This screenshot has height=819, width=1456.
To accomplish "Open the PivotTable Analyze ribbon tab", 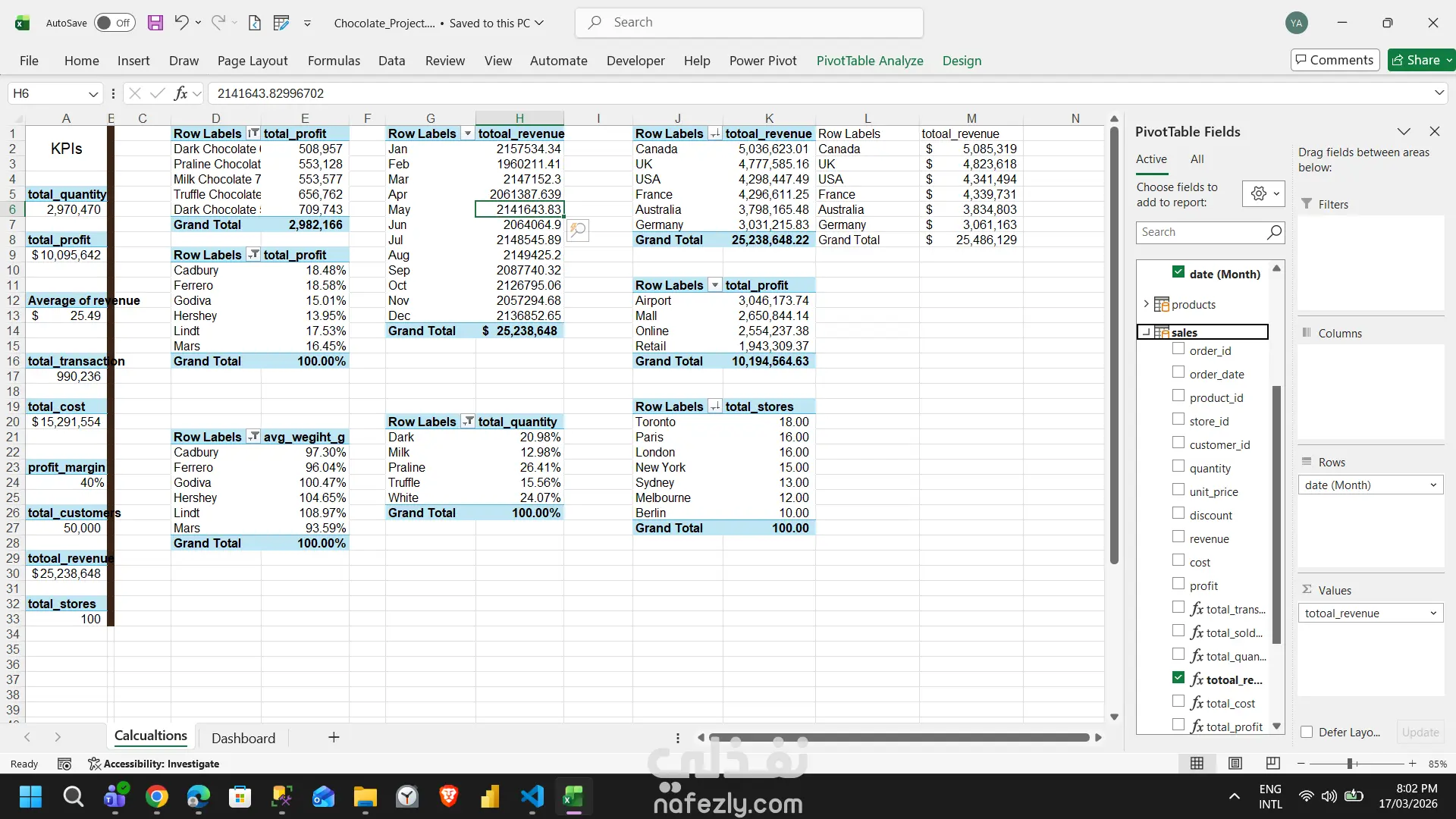I will coord(870,61).
